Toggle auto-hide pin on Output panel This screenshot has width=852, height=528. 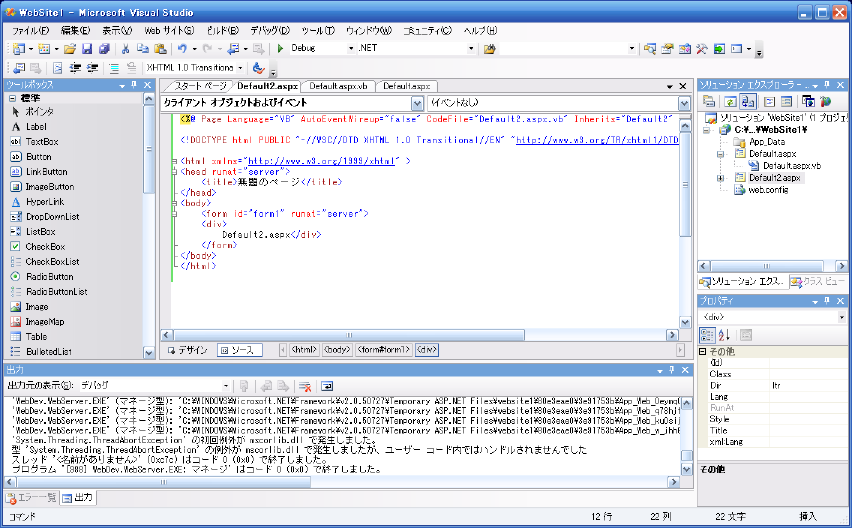point(672,370)
